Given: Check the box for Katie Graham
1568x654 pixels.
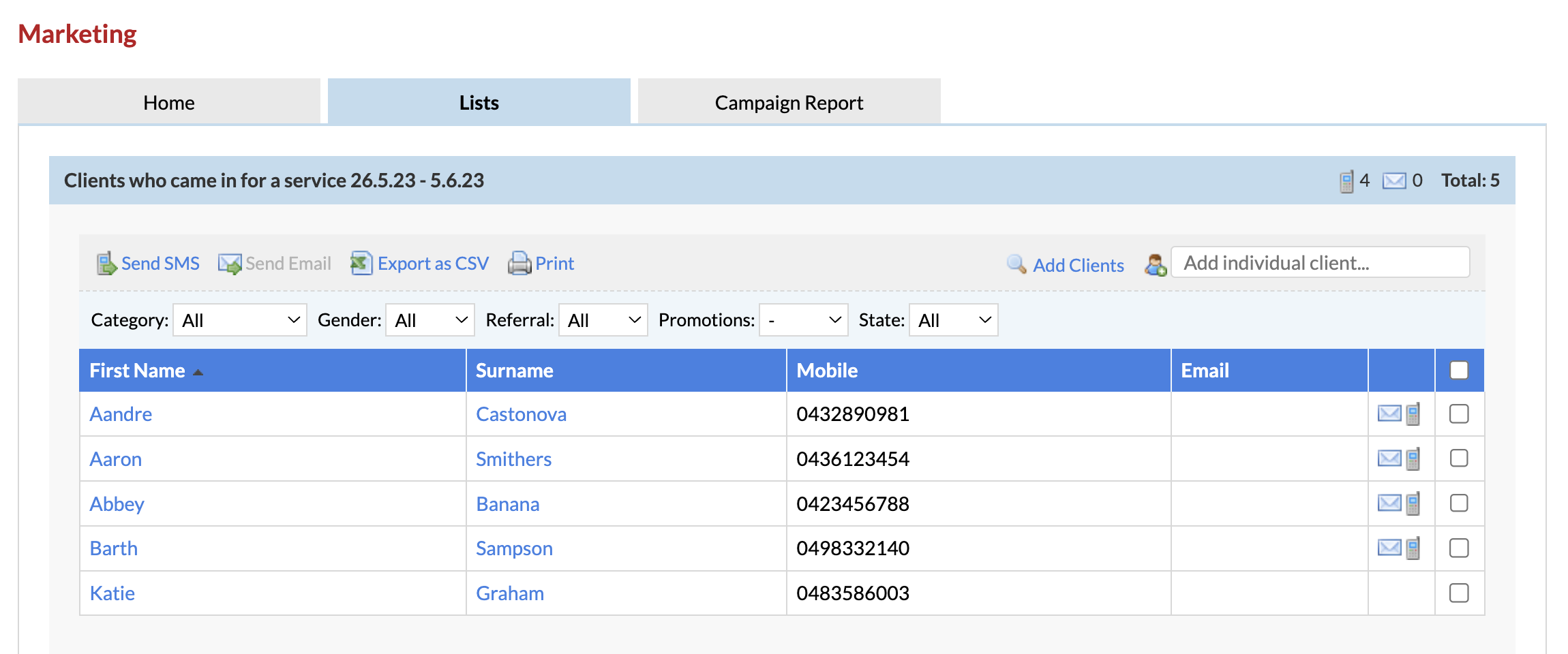Looking at the screenshot, I should tap(1459, 593).
